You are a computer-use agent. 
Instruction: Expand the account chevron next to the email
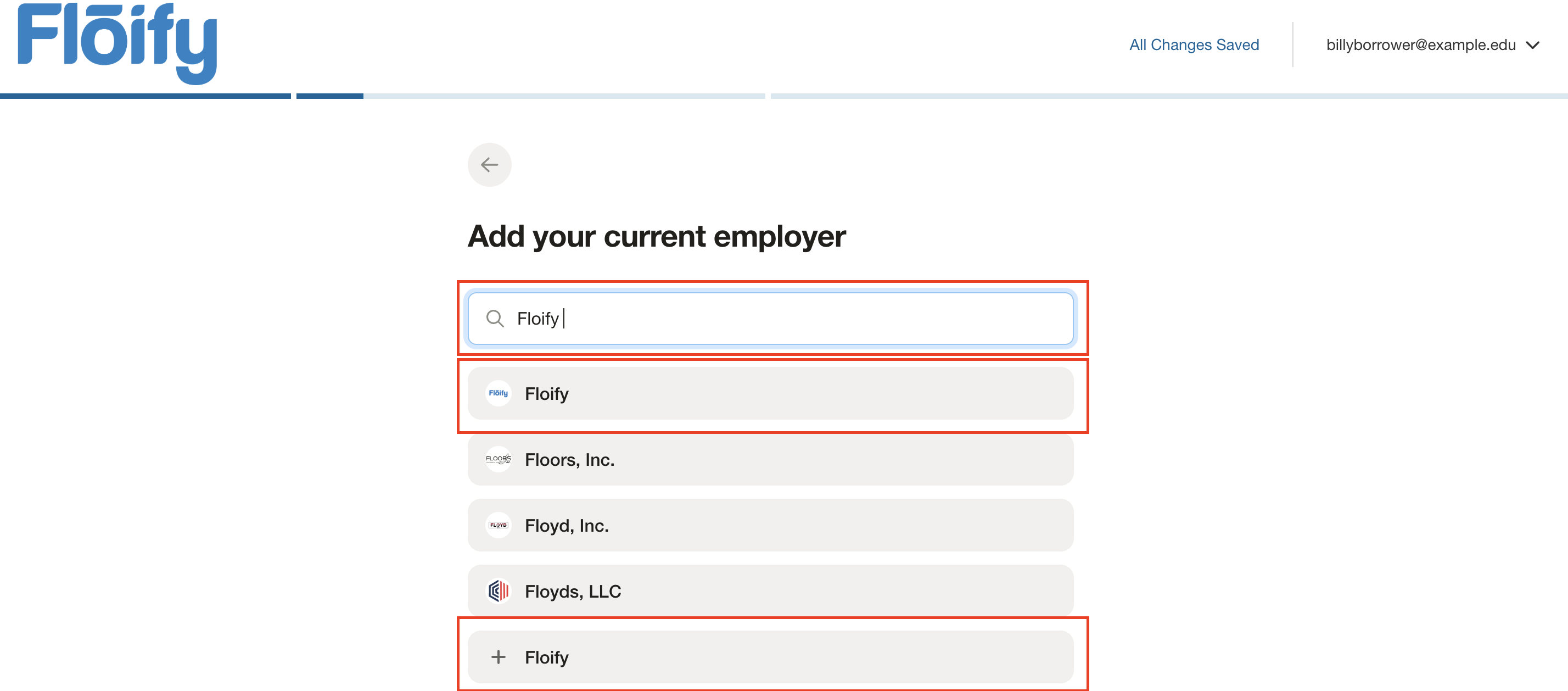pos(1533,45)
